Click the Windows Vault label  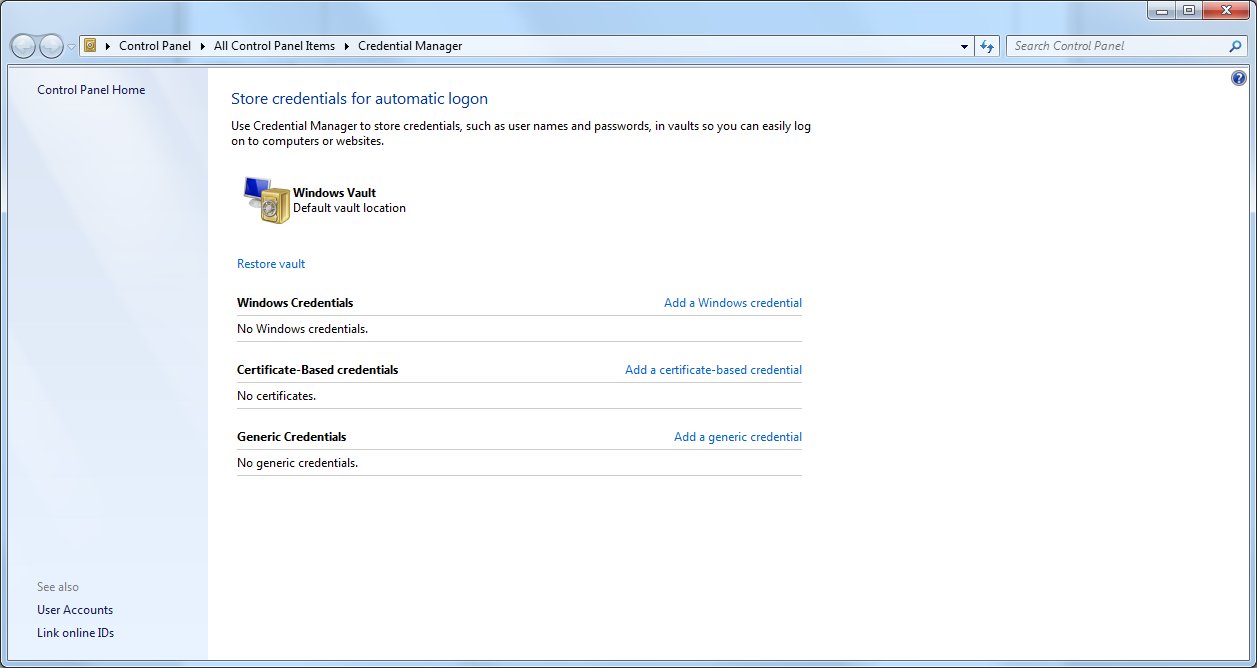point(334,193)
